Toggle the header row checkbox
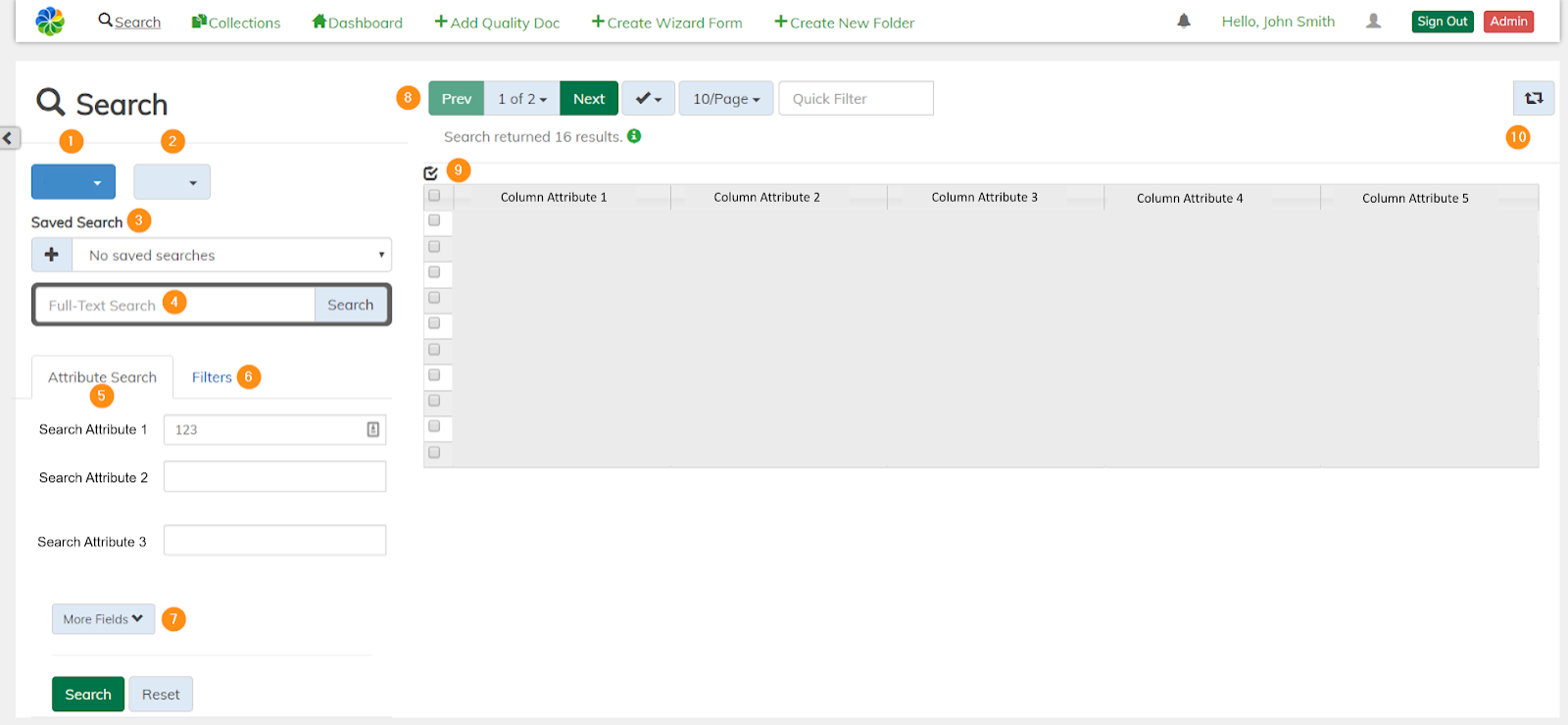The width and height of the screenshot is (1568, 725). coord(434,196)
